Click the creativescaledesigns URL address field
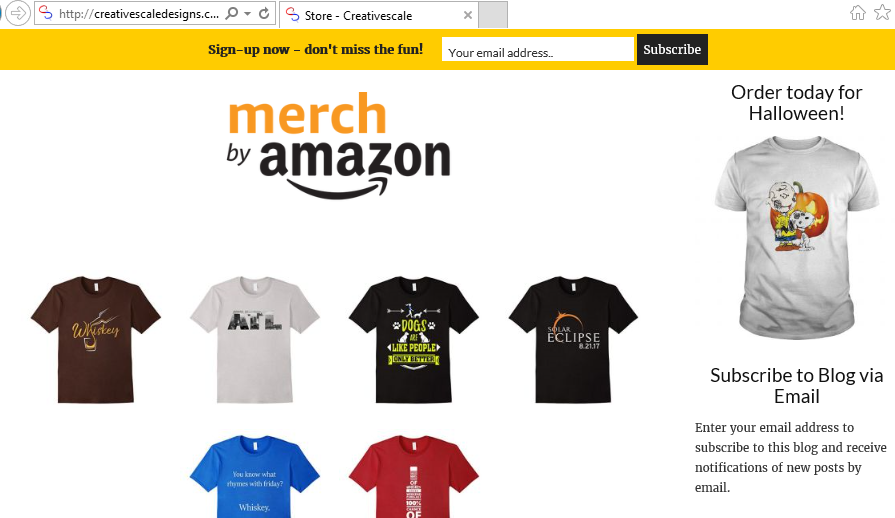895x518 pixels. 139,14
